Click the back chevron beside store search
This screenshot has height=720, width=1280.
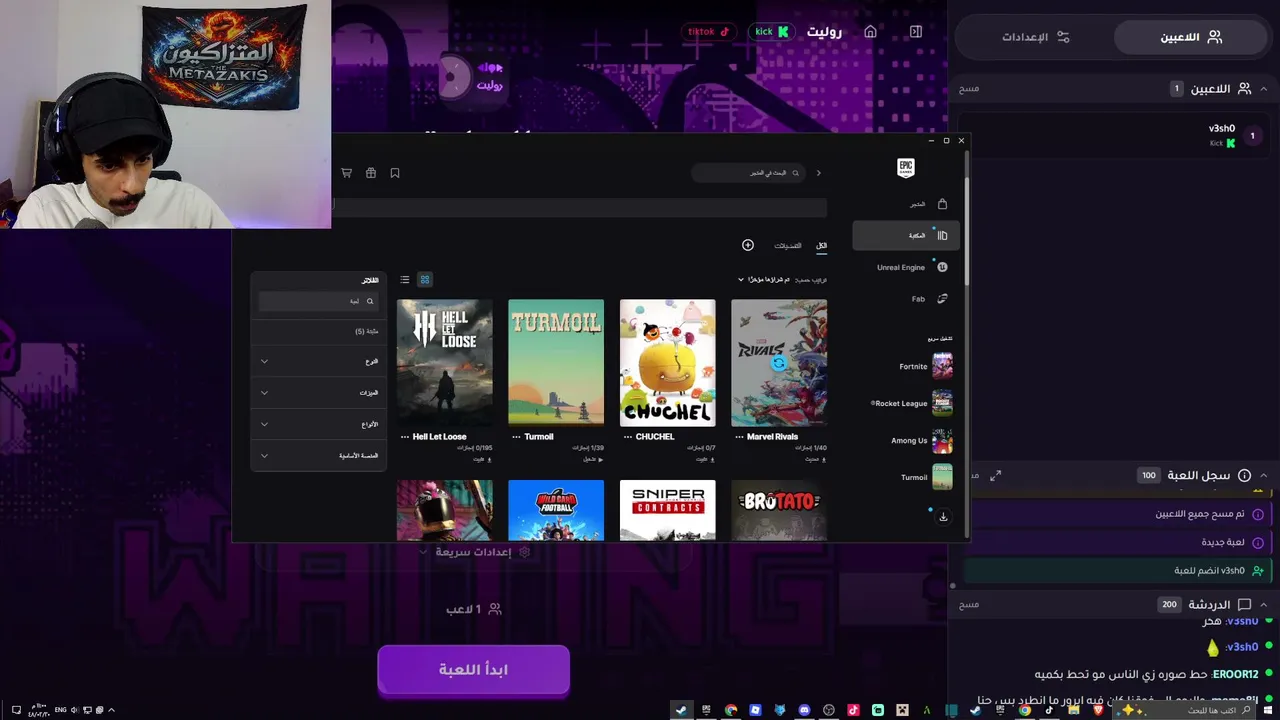coord(818,173)
